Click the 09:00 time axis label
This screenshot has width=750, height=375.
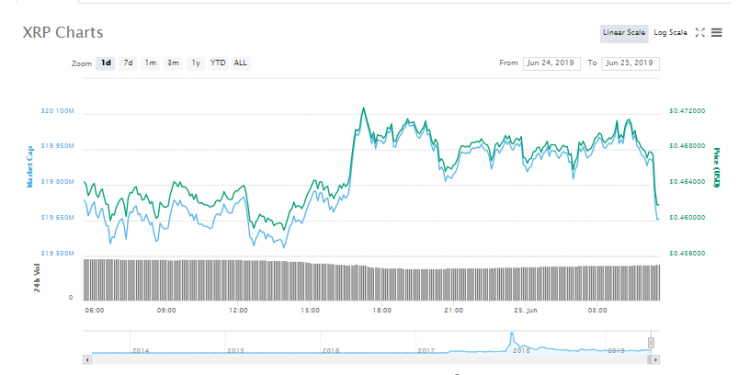(x=166, y=310)
